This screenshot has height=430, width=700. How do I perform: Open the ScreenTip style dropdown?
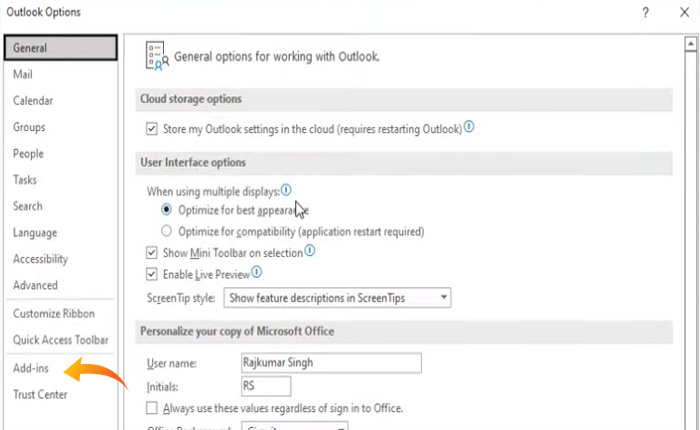(x=445, y=298)
